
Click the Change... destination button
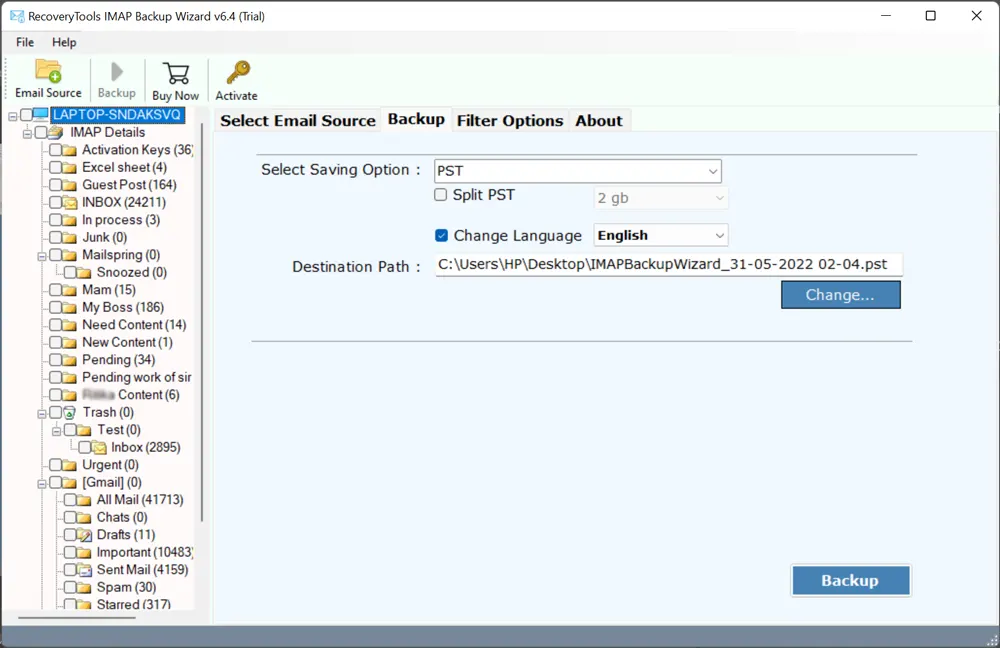[840, 295]
